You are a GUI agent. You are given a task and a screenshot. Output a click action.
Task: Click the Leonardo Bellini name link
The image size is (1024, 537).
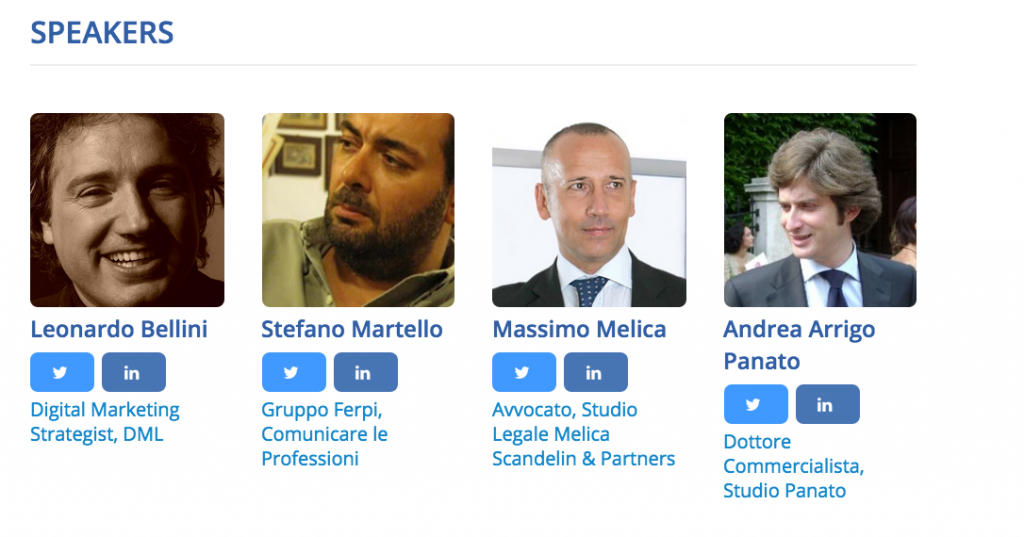tap(119, 329)
